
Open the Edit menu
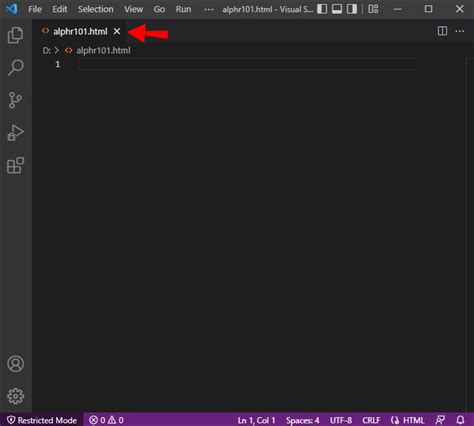coord(60,9)
